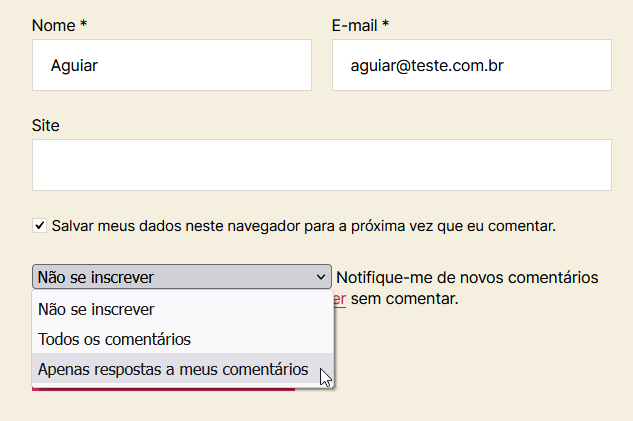The height and width of the screenshot is (421, 633).
Task: Click the chevron arrow on the subscription dropdown
Action: pyautogui.click(x=320, y=277)
